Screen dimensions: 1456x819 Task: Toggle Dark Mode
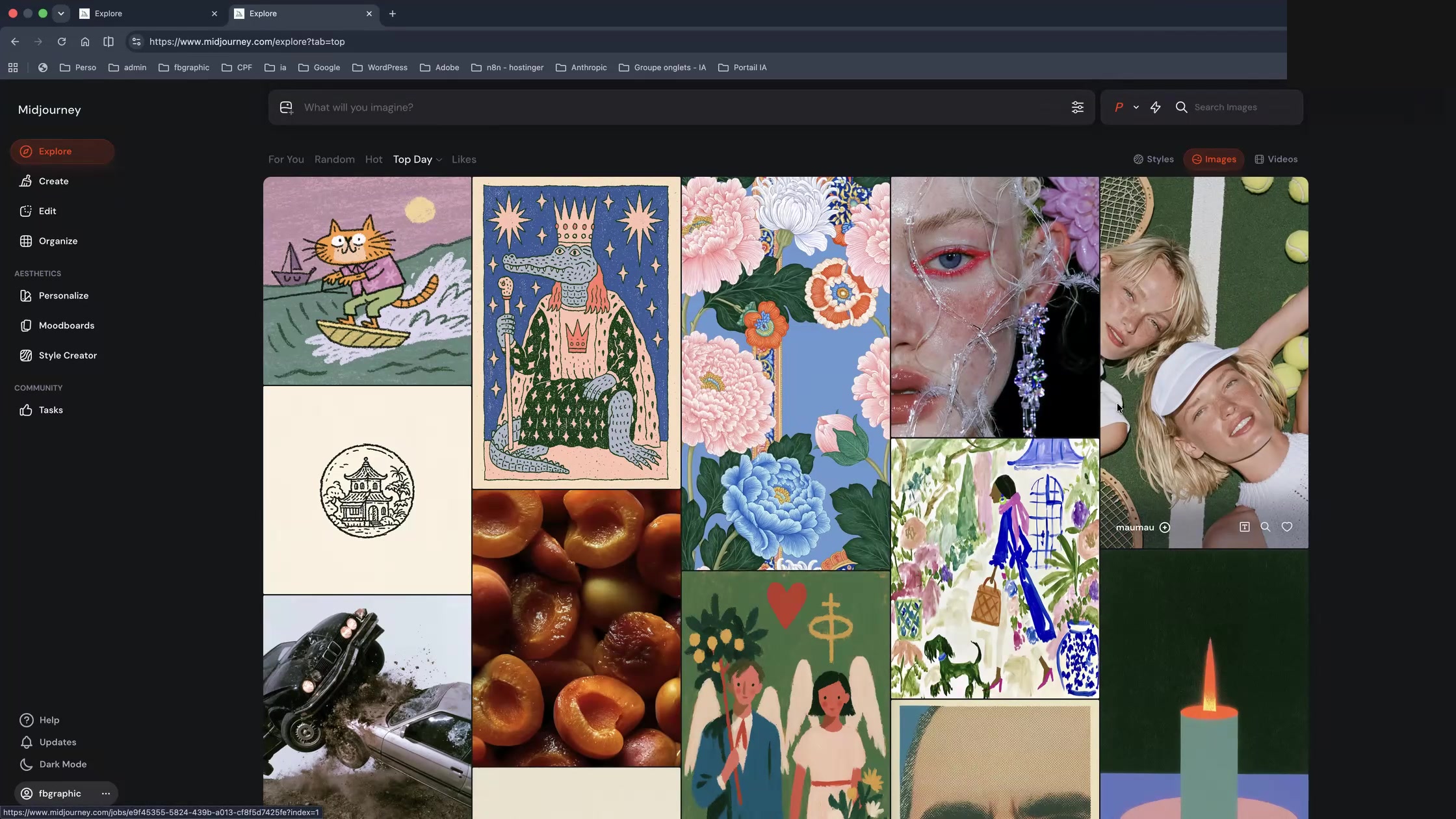pos(53,764)
